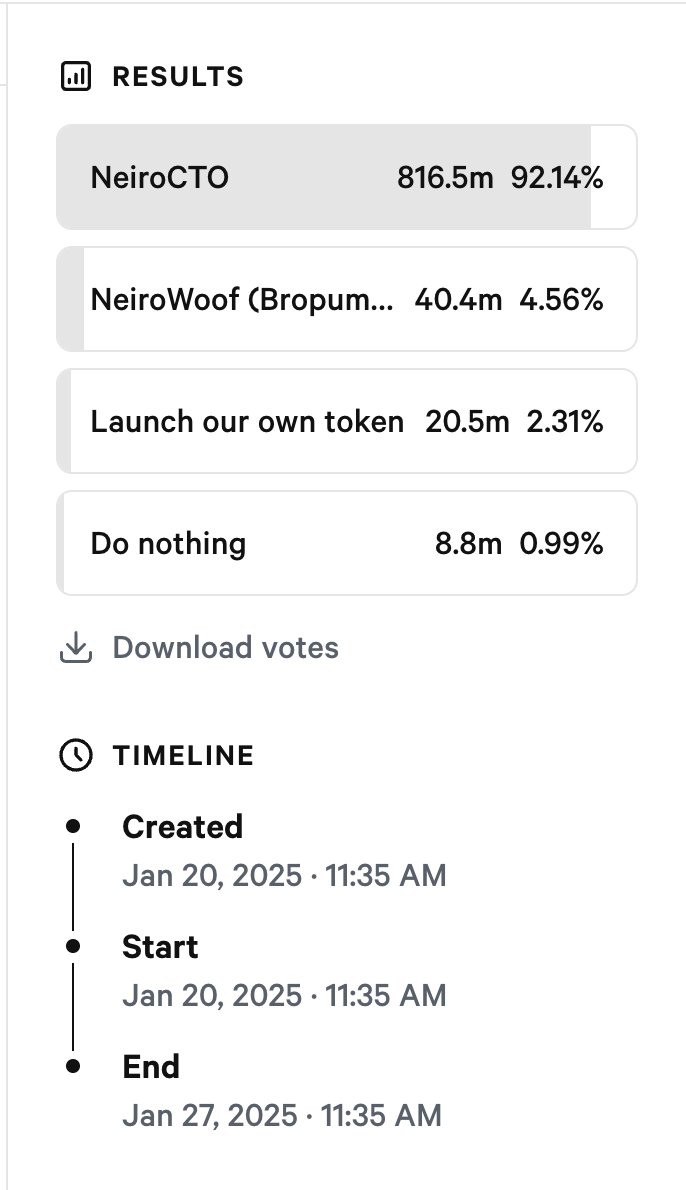
Task: Click the 20.5m vote count
Action: [467, 422]
